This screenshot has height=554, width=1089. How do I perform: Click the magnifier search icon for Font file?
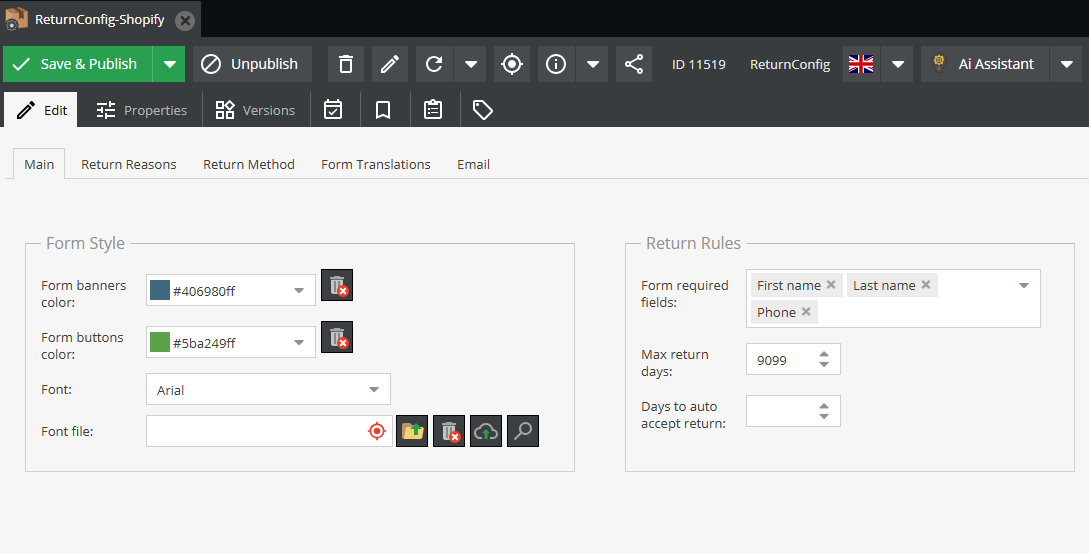click(x=522, y=431)
